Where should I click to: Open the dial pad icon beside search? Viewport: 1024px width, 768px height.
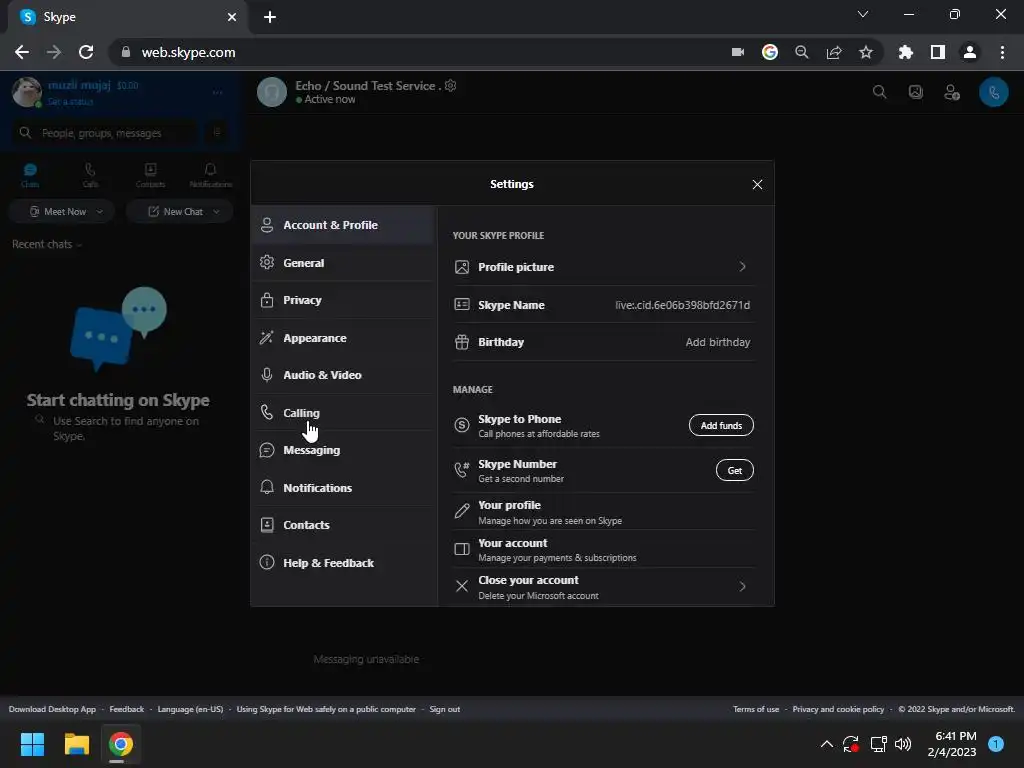217,133
